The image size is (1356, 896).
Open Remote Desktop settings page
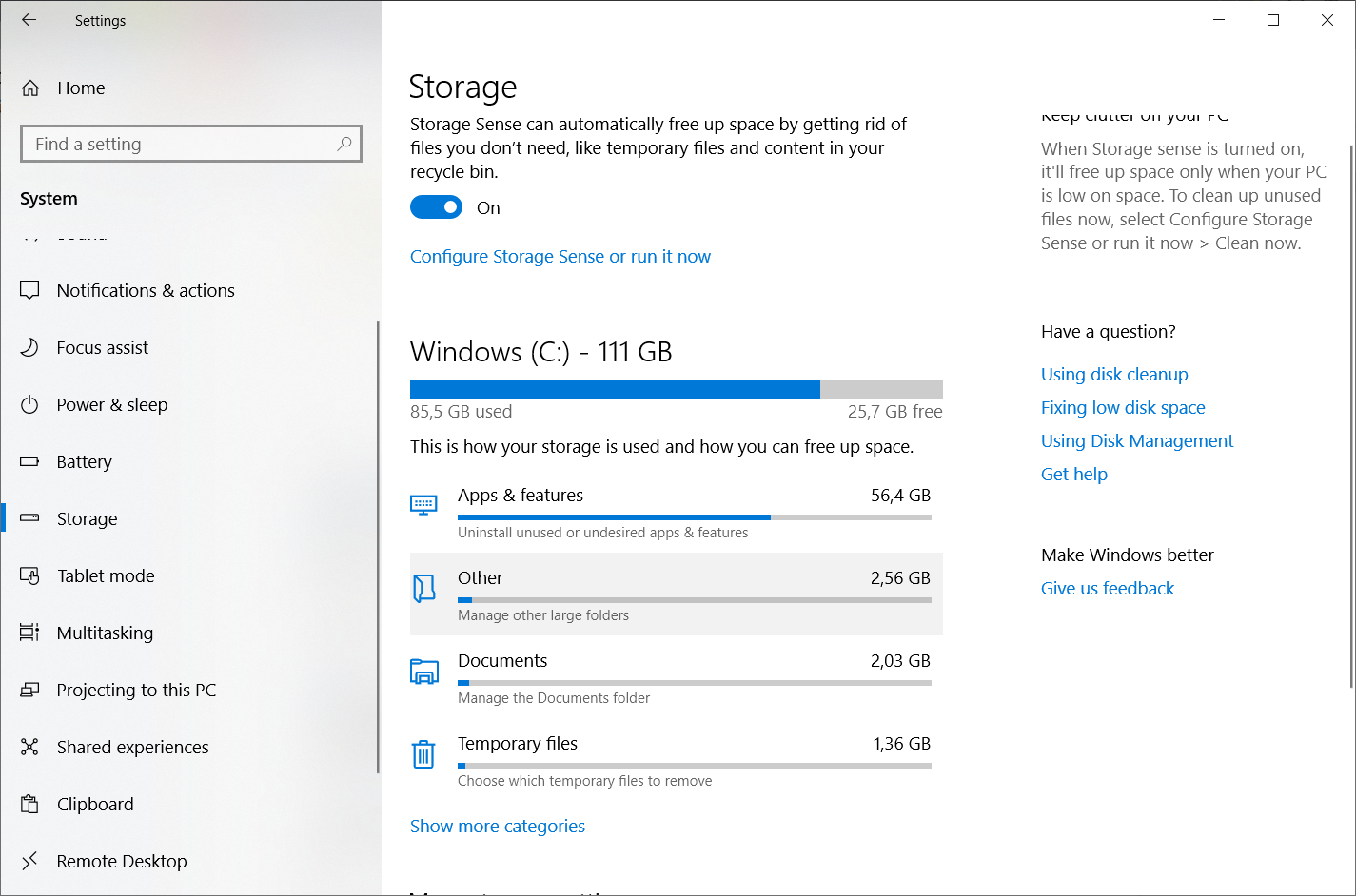click(188, 861)
